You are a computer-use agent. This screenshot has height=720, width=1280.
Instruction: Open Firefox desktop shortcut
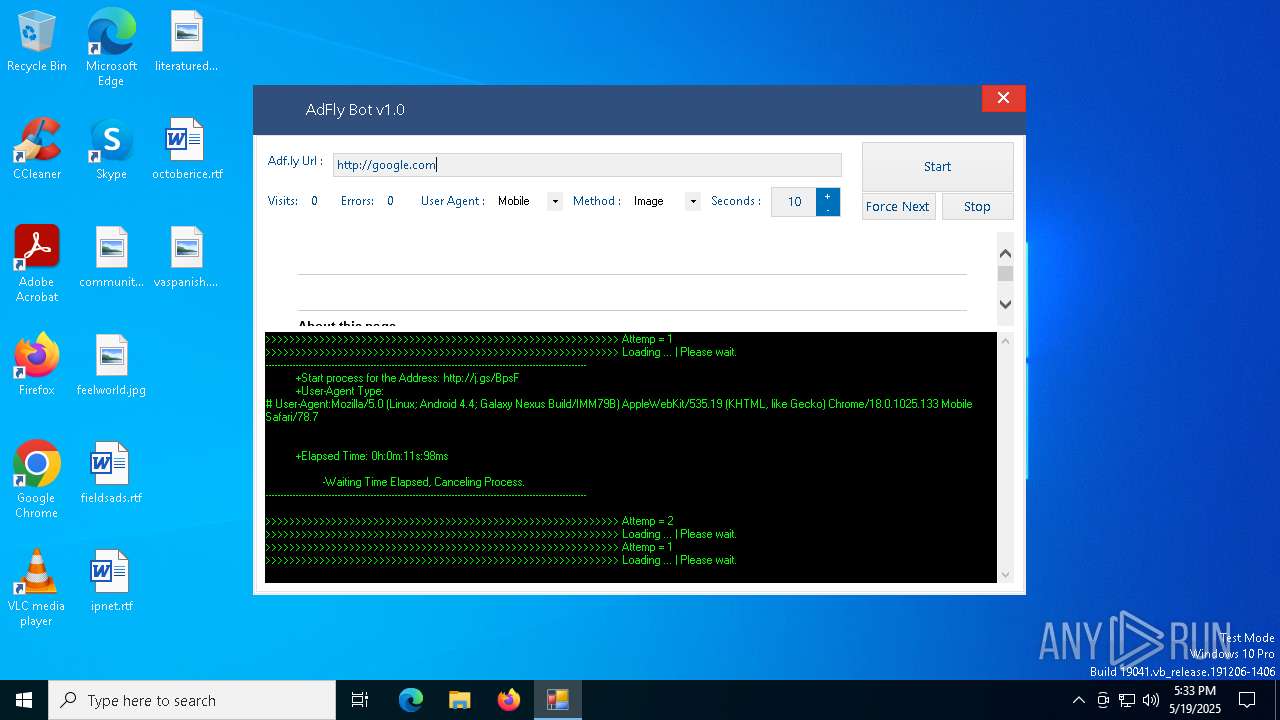click(x=37, y=365)
